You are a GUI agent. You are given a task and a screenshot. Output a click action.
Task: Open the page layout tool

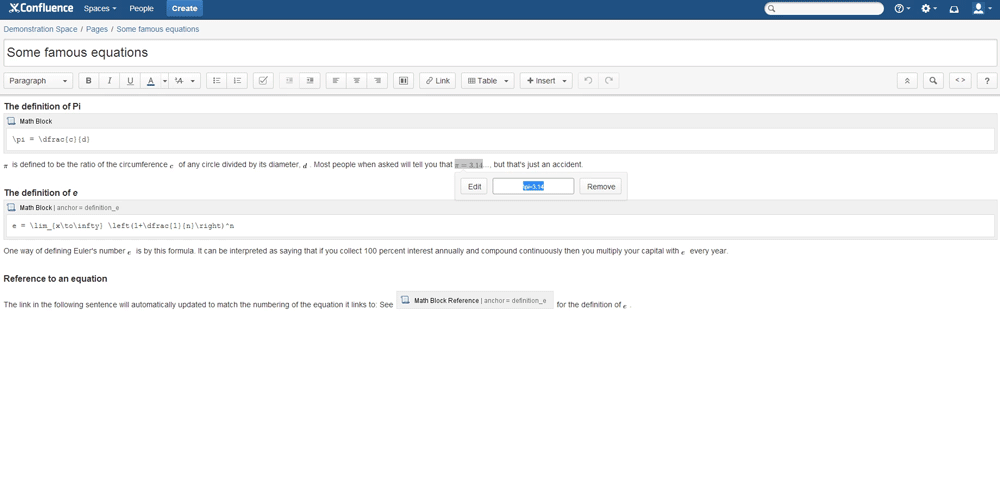click(404, 81)
